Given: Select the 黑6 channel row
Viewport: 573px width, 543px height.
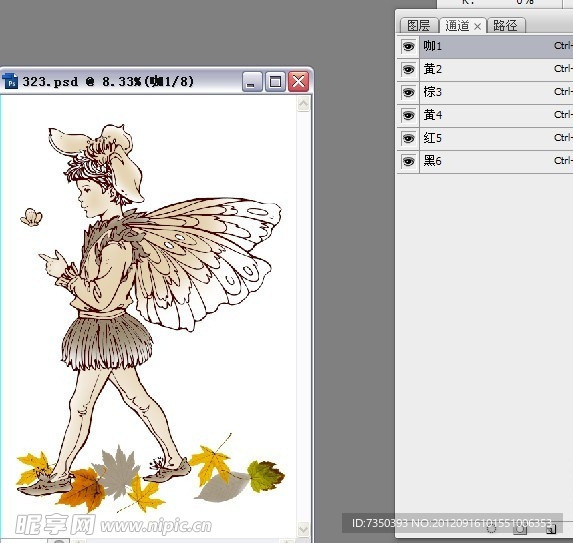Looking at the screenshot, I should coord(496,161).
